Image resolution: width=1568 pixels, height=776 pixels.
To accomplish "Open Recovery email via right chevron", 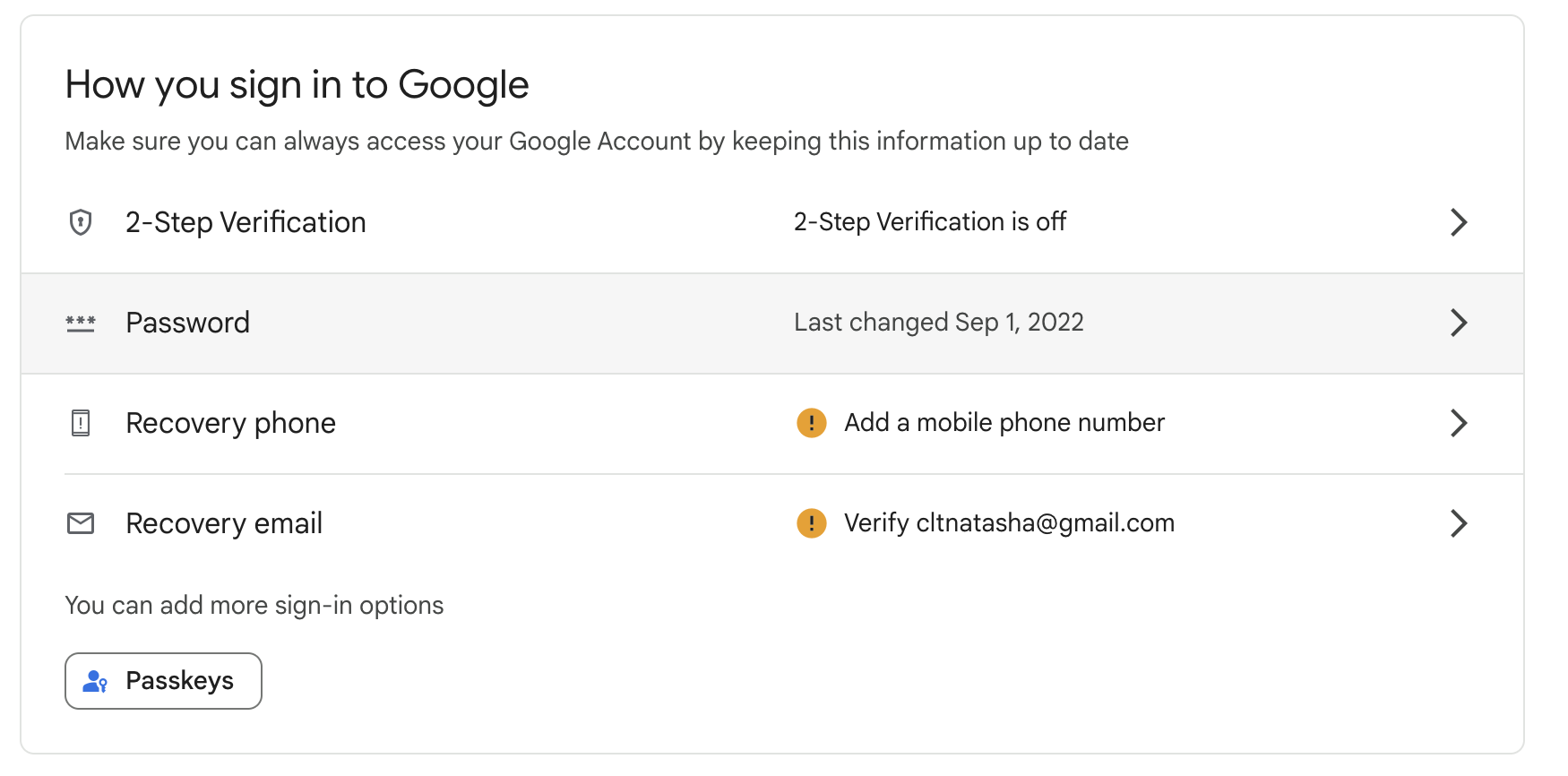I will (x=1459, y=523).
